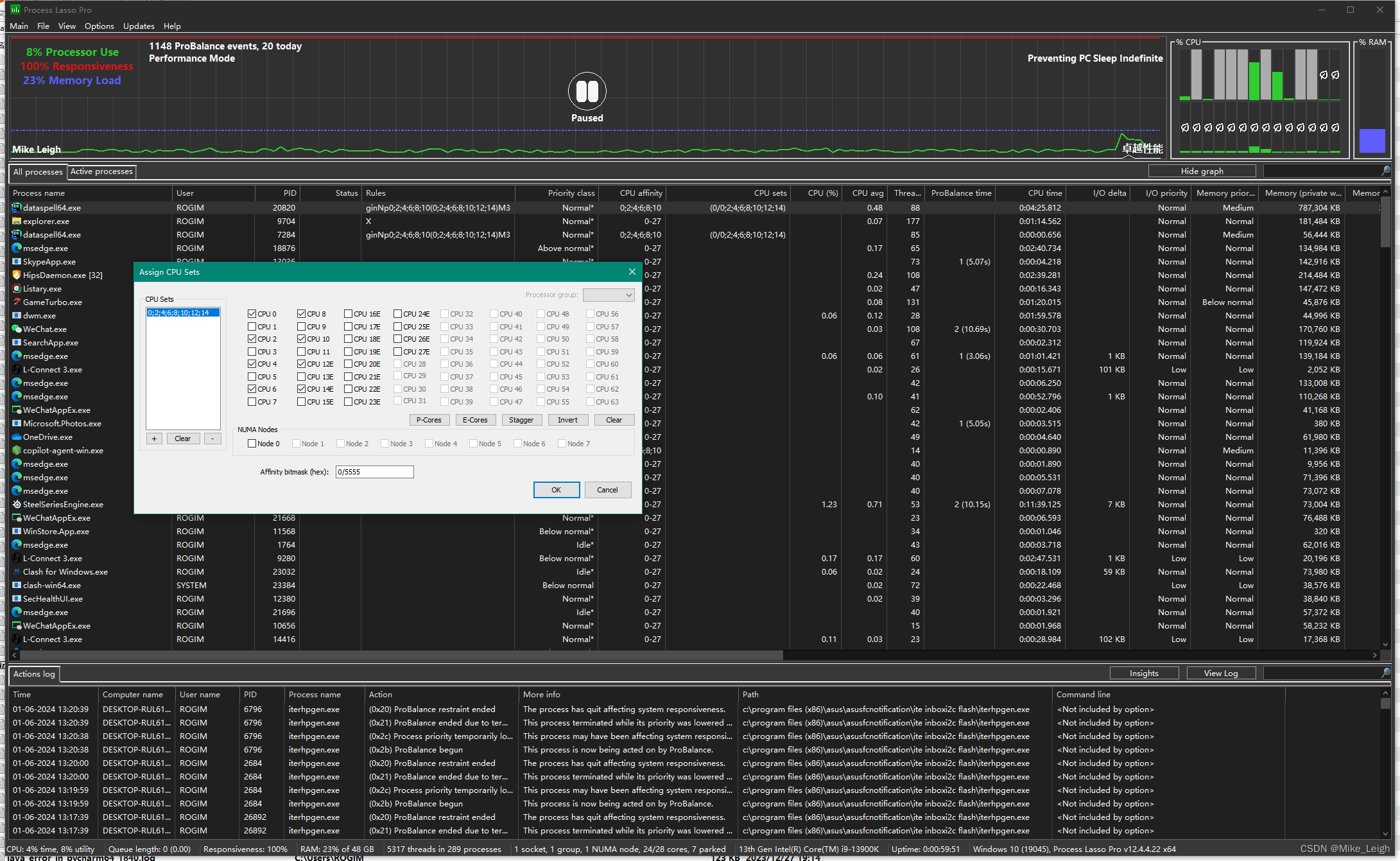Click the Actions log search magnifier icon
The height and width of the screenshot is (861, 1400).
coord(1386,672)
